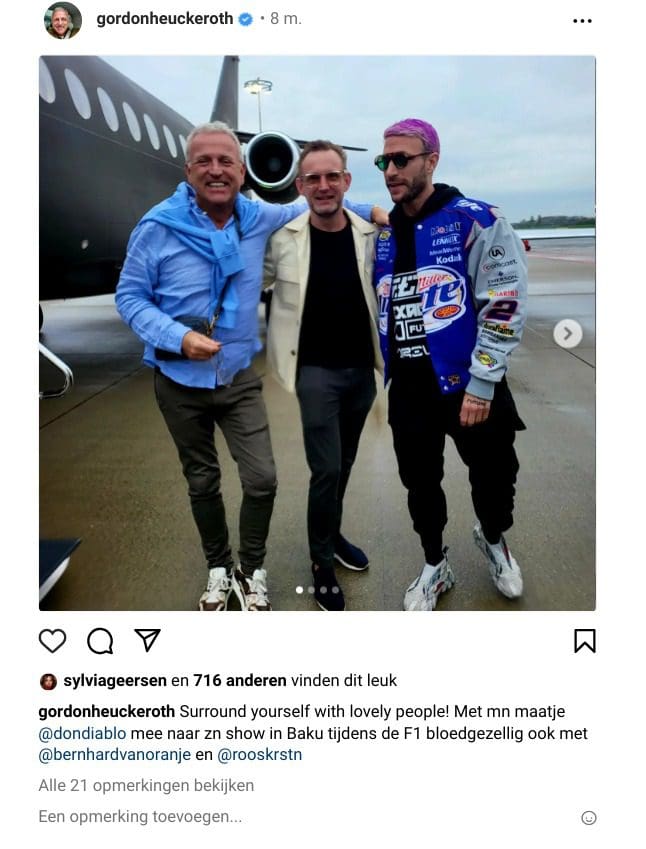Open the three-dot options menu
This screenshot has height=849, width=646.
(582, 21)
